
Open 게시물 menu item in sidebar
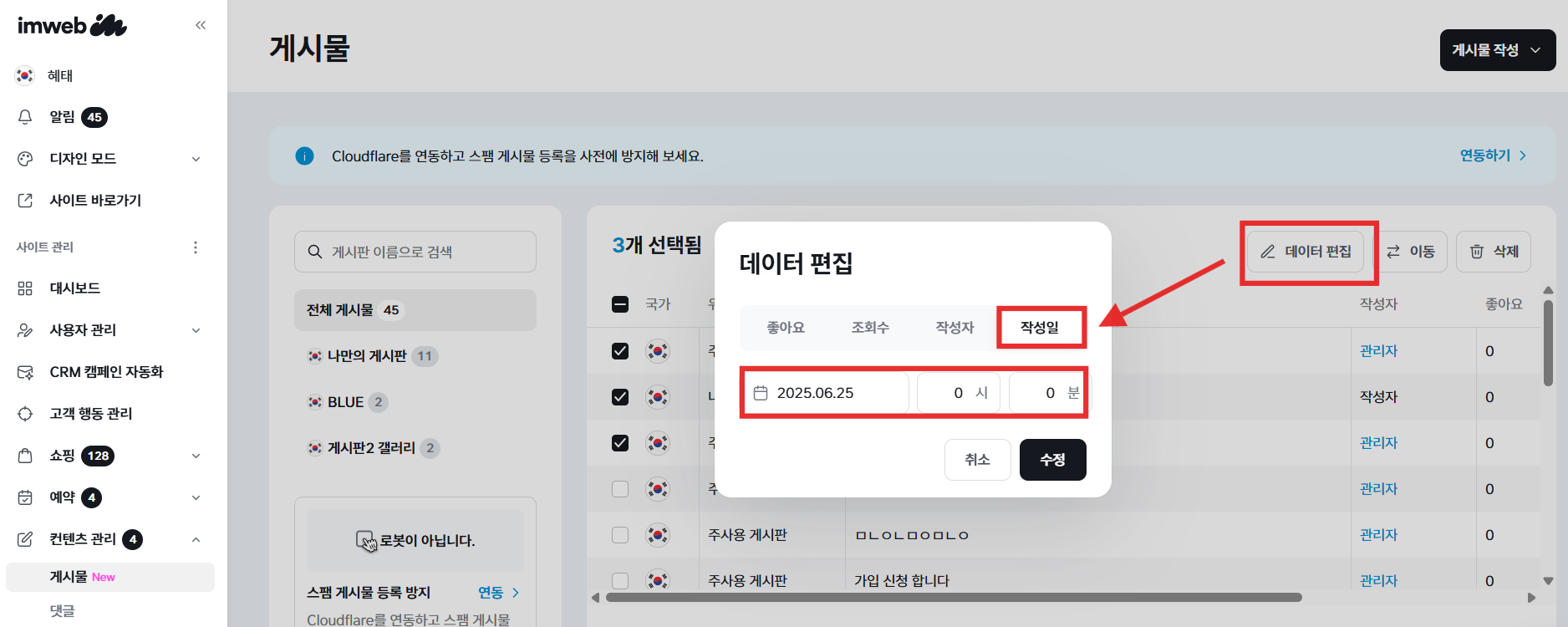pos(110,577)
